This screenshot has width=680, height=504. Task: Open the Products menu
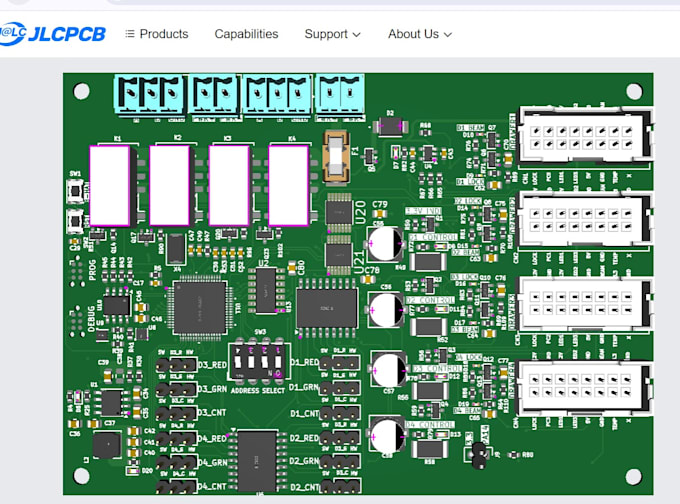pos(157,34)
